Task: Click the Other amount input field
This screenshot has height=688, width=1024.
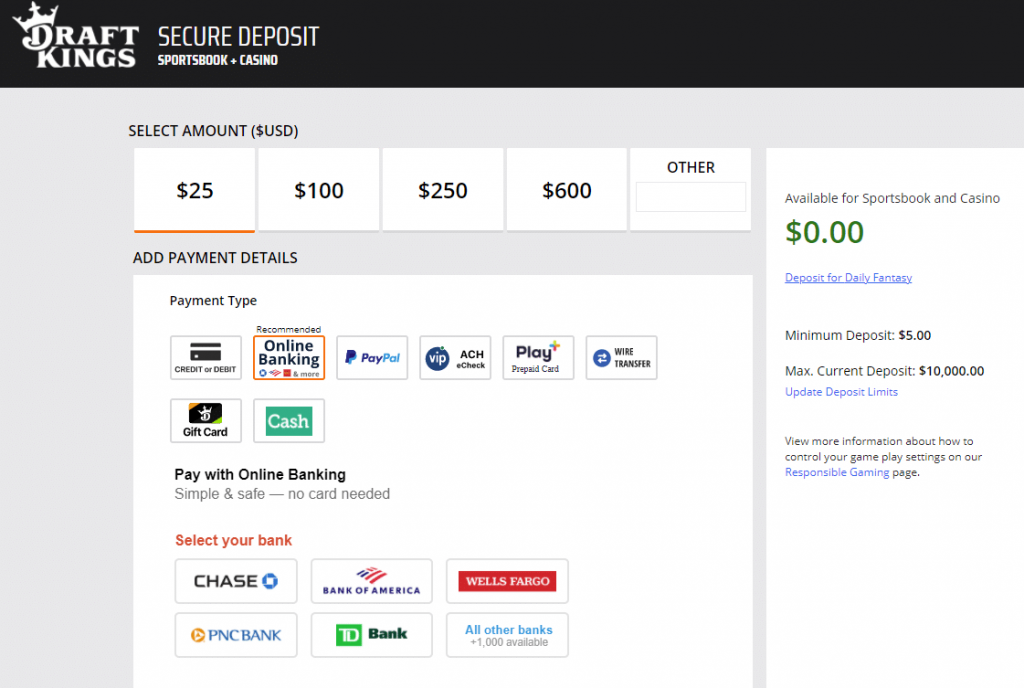Action: coord(691,197)
